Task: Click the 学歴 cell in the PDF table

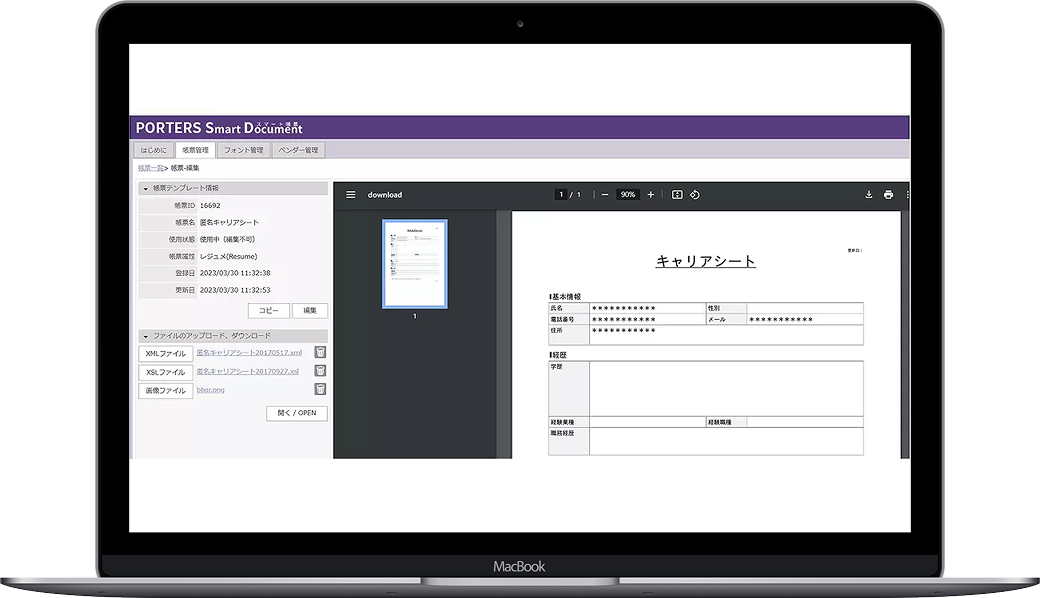Action: (569, 389)
